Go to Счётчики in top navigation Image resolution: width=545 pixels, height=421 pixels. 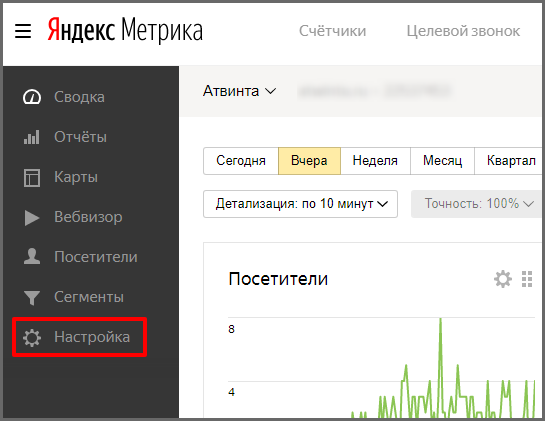[332, 31]
